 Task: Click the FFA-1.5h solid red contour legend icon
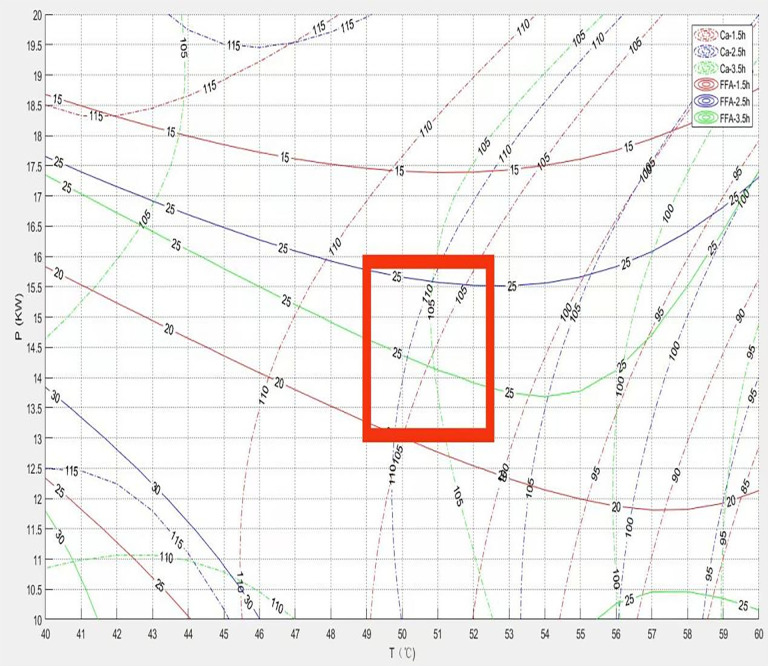click(x=706, y=85)
